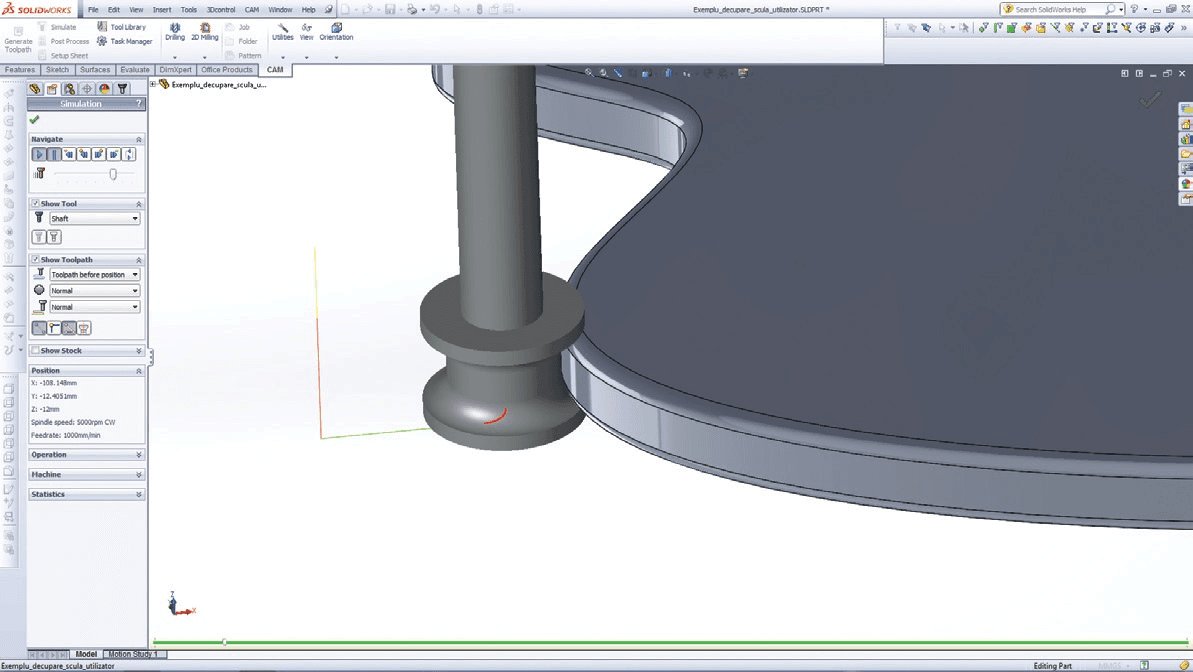Open File Explorer folder icon in task pane
Viewport: 1193px width, 672px height.
[1185, 154]
